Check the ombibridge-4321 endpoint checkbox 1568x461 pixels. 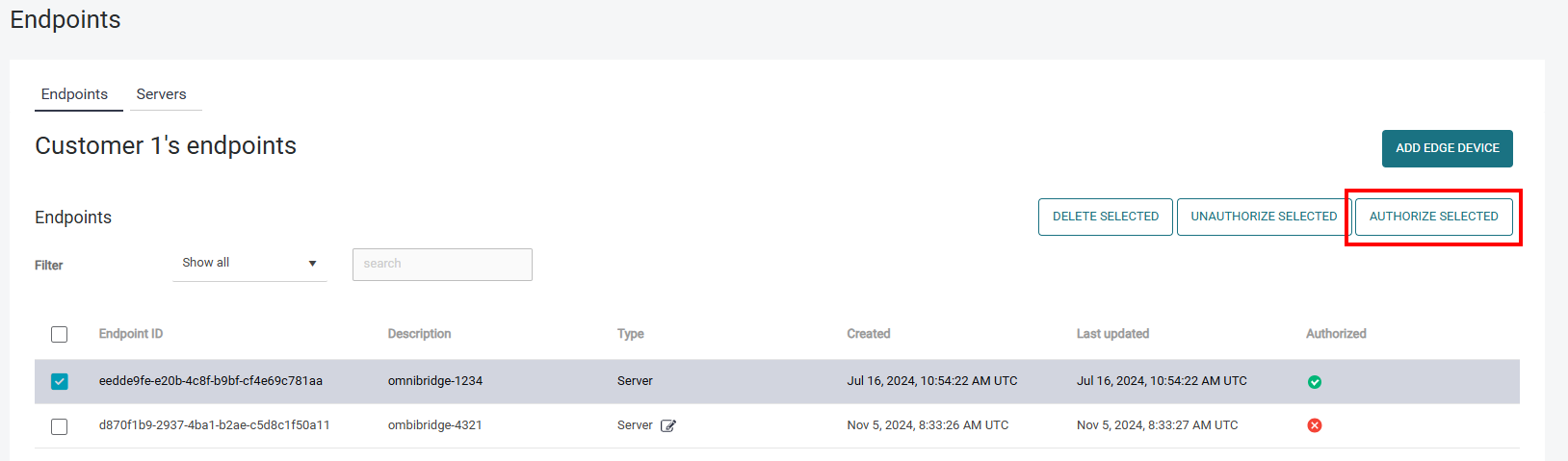[x=60, y=425]
